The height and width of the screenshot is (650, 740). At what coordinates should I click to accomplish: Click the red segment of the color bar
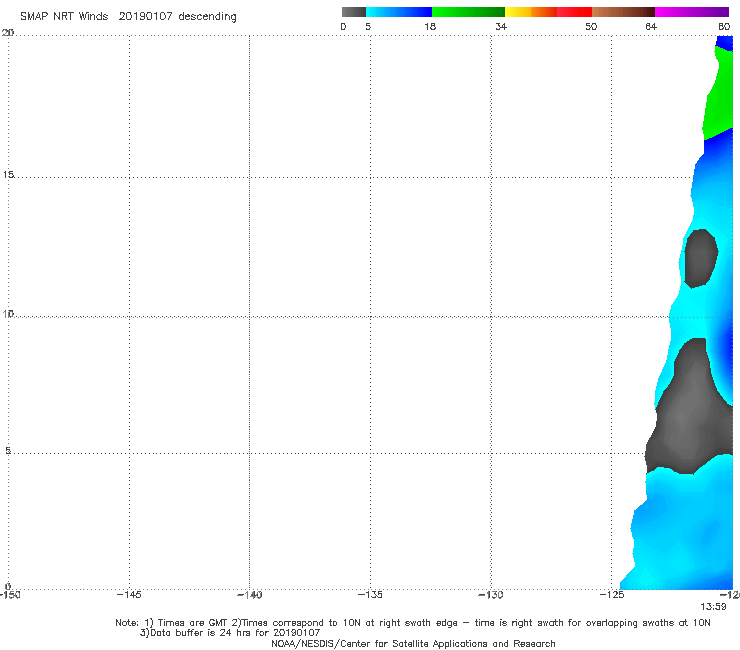[x=574, y=12]
